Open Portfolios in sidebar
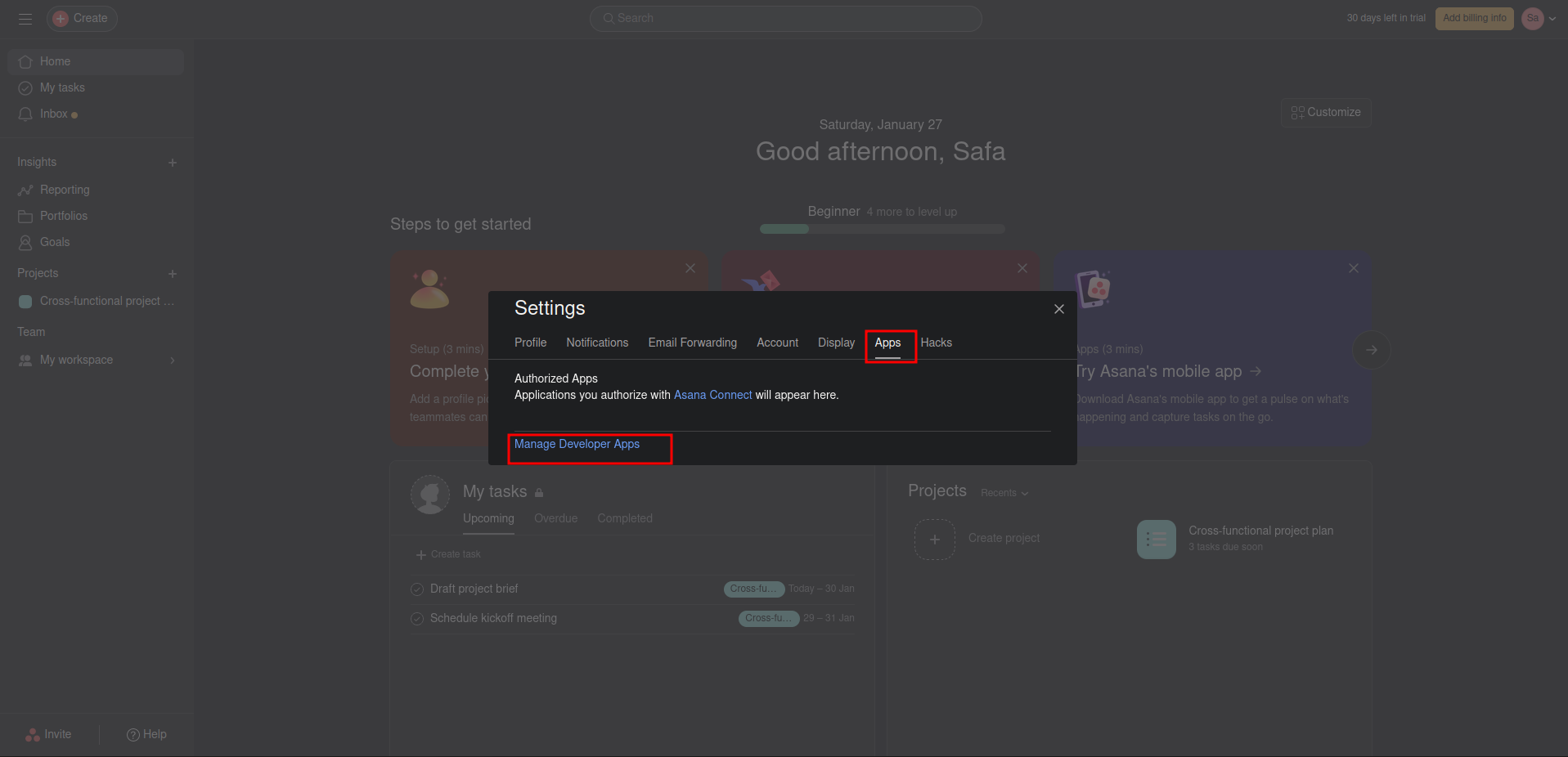Viewport: 1568px width, 757px height. (96, 216)
